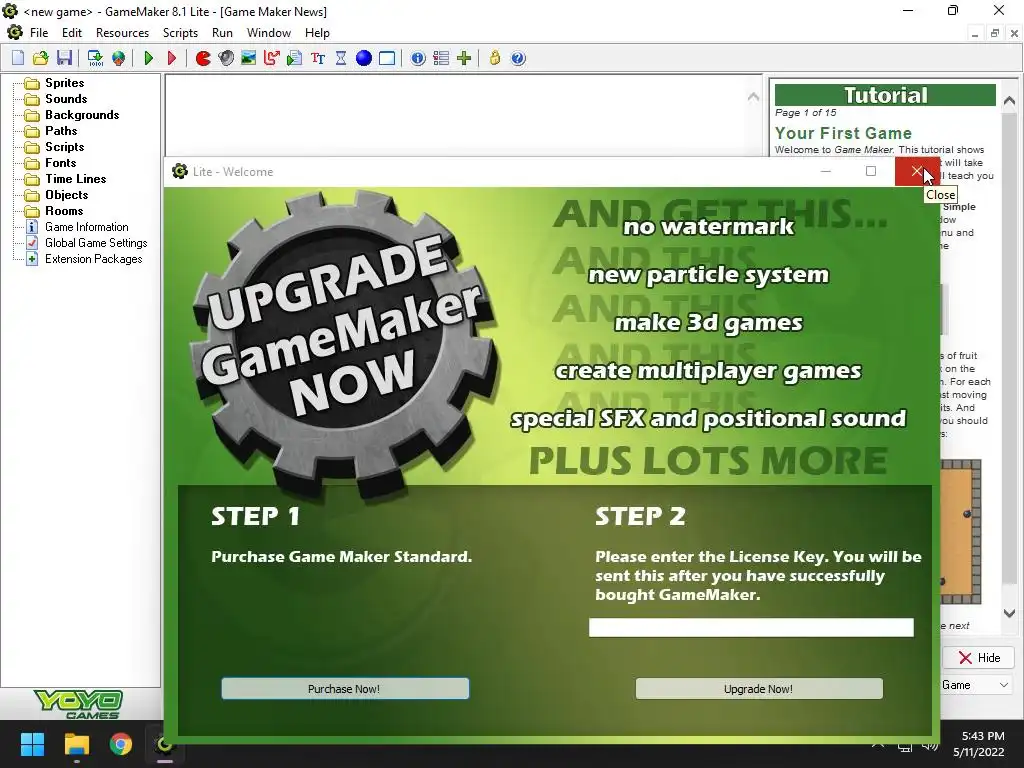Click the License Key input field
1024x768 pixels.
[x=751, y=628]
